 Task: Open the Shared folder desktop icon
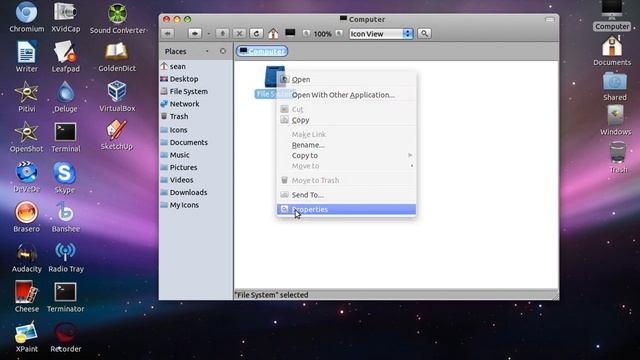tap(615, 87)
